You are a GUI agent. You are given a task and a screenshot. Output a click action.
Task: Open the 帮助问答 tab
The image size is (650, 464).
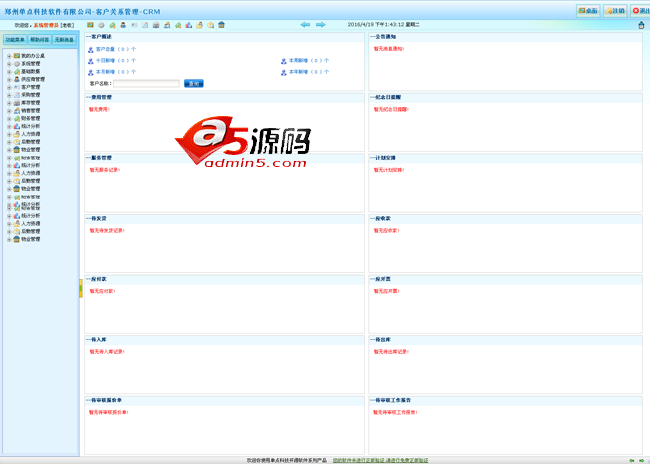click(x=40, y=39)
